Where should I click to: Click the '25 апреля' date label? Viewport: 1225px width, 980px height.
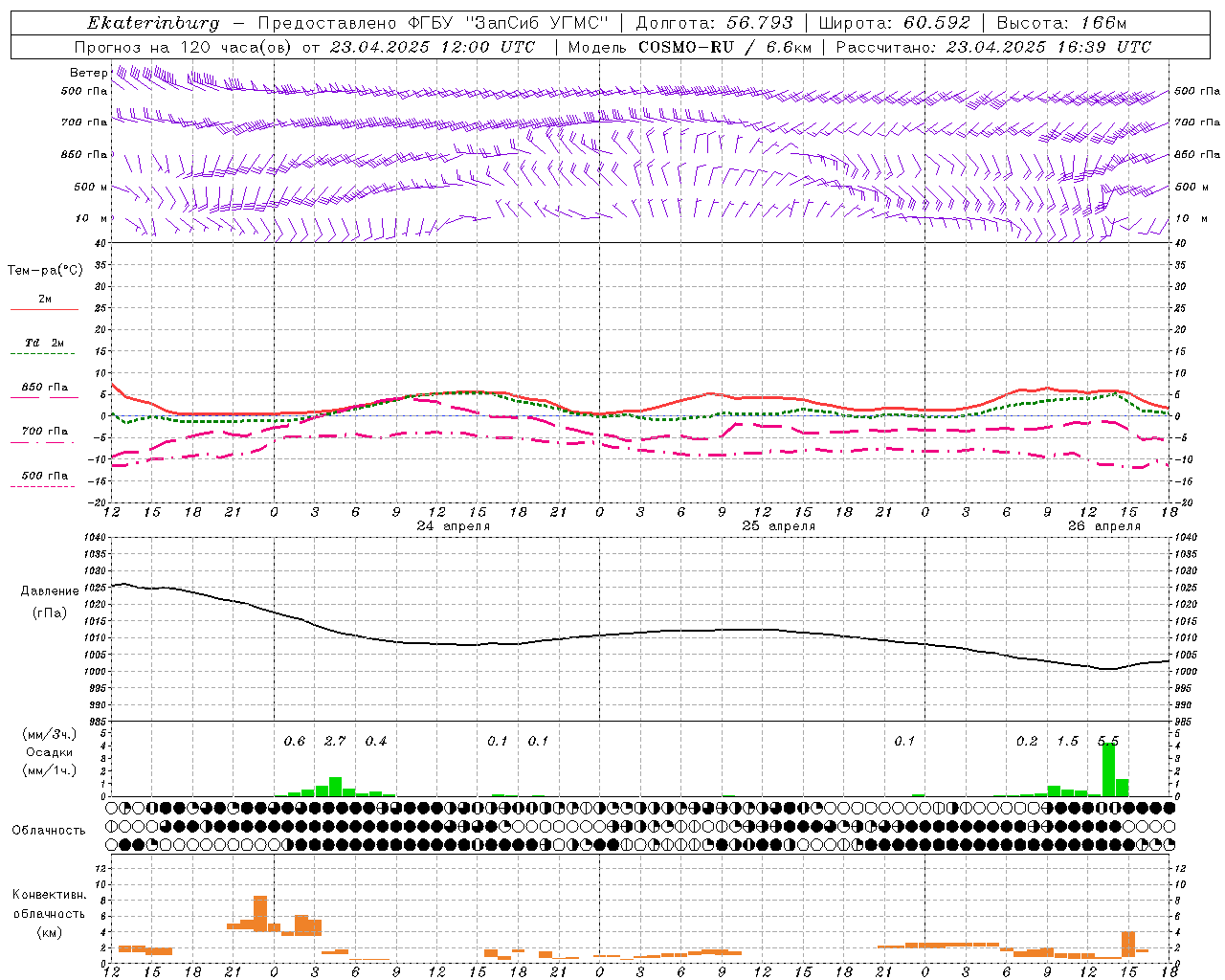pos(779,526)
